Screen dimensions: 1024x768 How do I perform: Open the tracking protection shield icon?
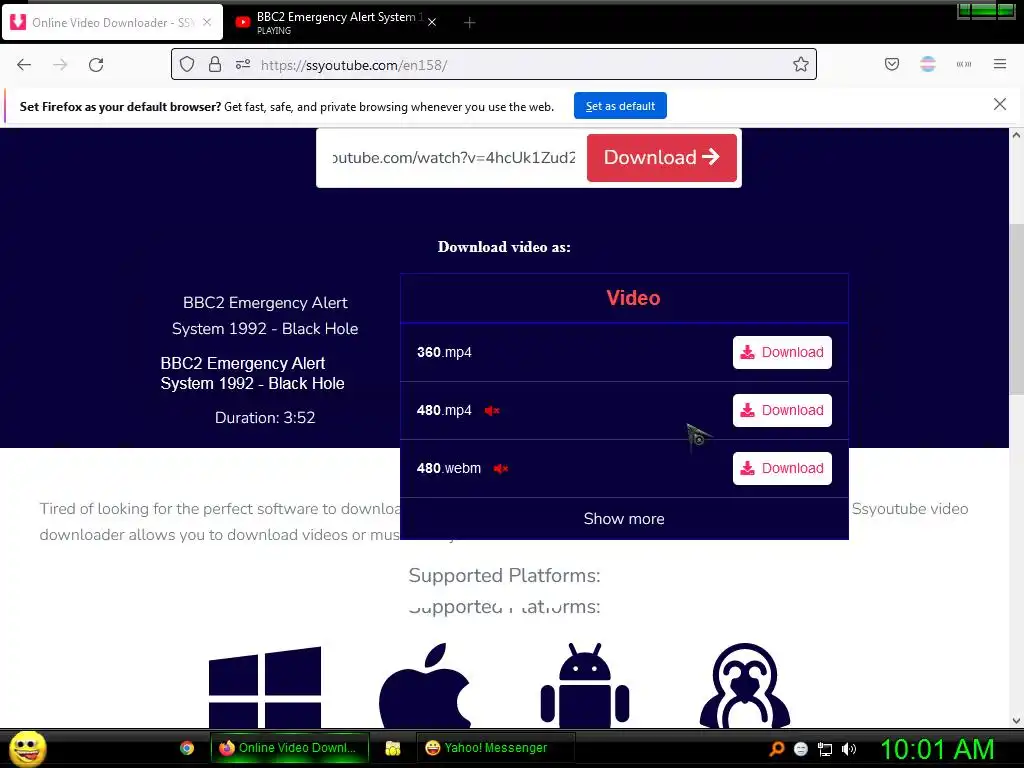click(x=187, y=65)
